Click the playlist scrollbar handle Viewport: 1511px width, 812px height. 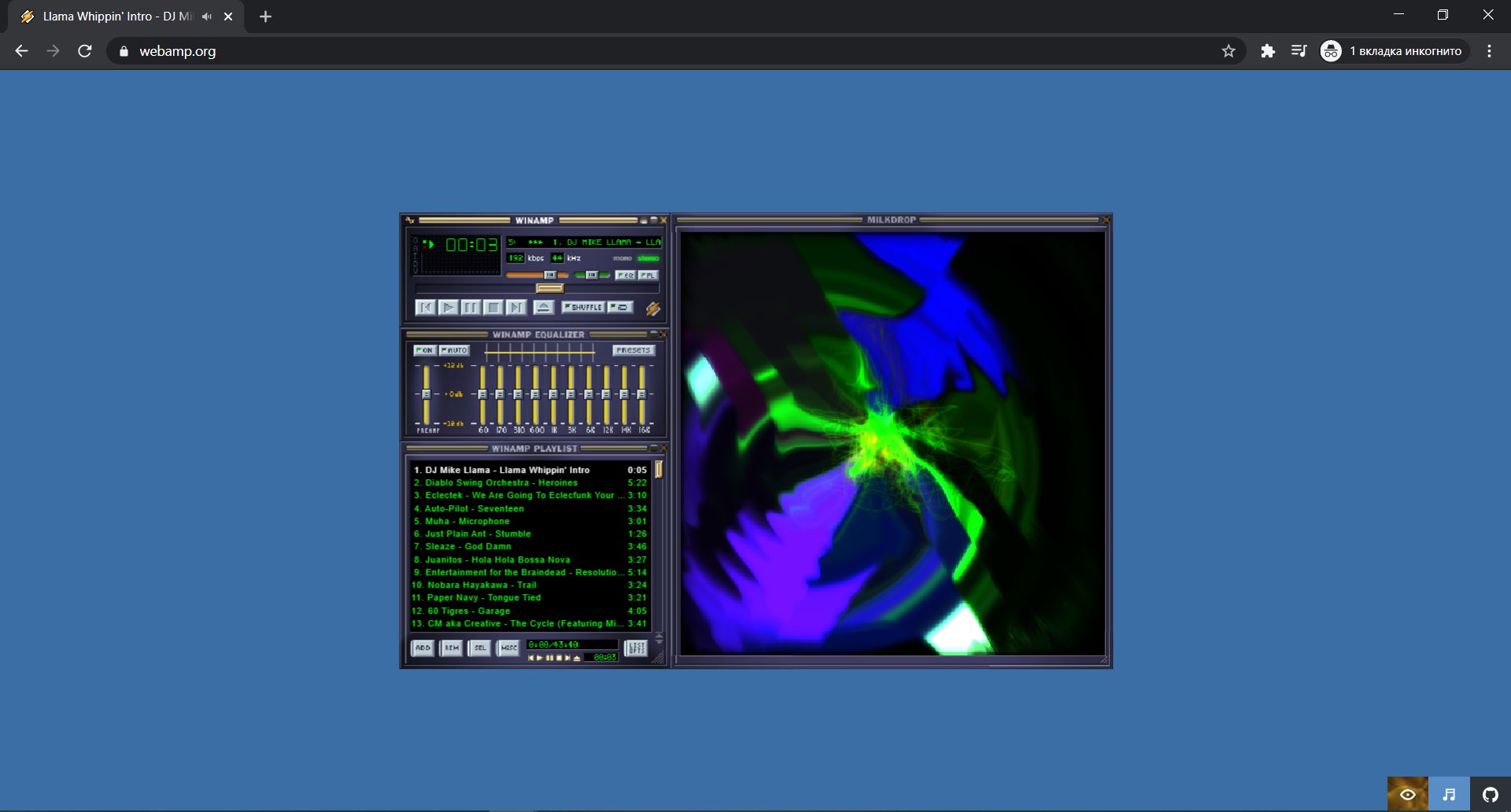[x=659, y=470]
